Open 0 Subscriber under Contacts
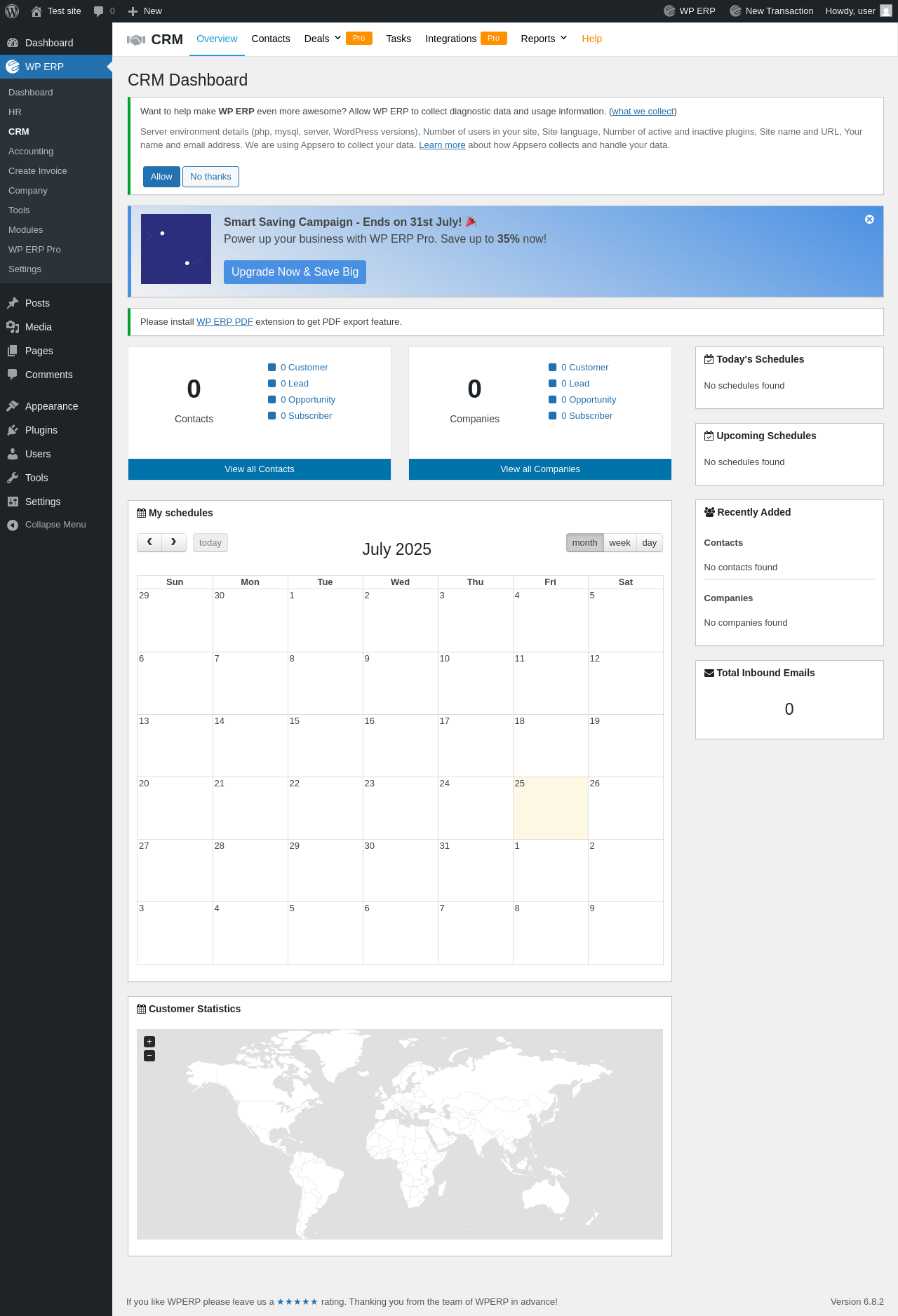Viewport: 898px width, 1316px height. pyautogui.click(x=306, y=416)
